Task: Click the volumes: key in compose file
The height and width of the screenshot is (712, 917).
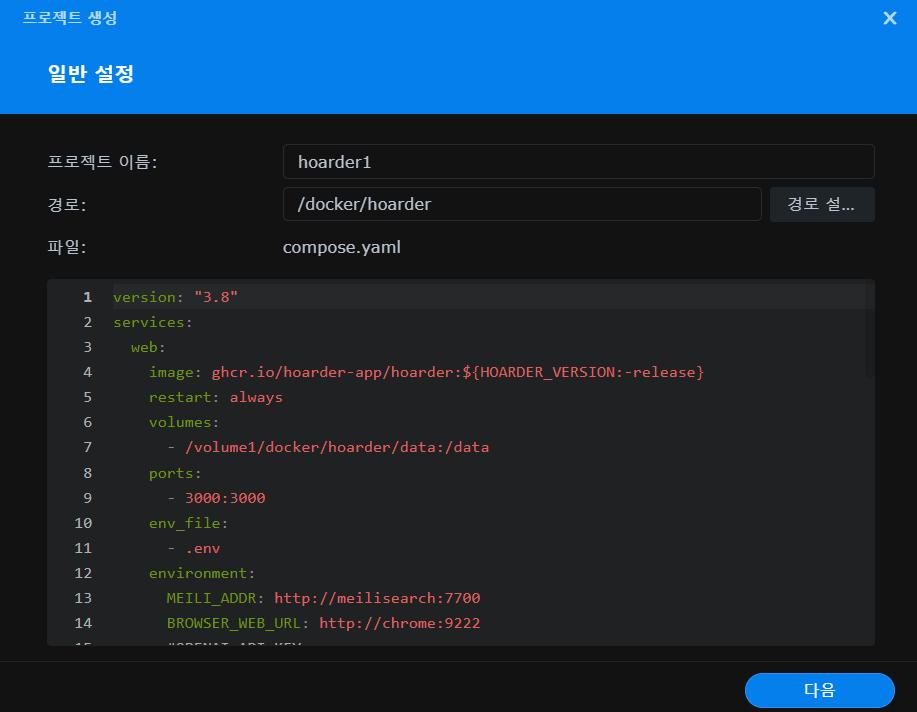Action: tap(183, 422)
